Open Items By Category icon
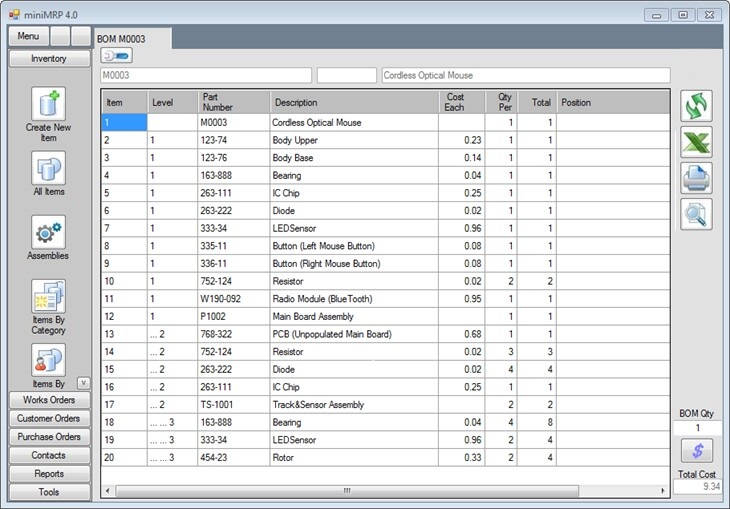 pos(48,297)
